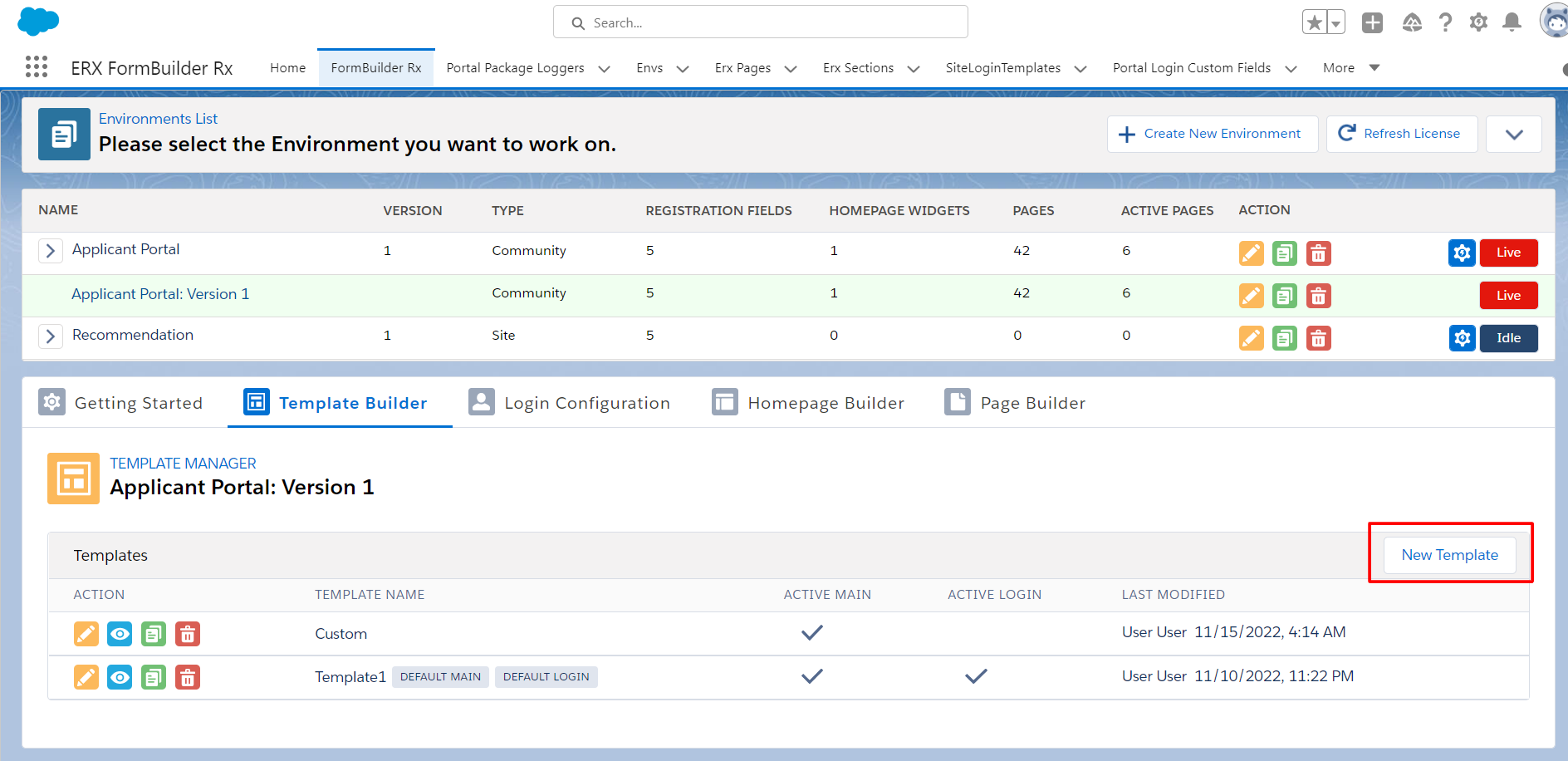
Task: Open blue gear settings for Applicant Portal
Action: [1462, 253]
